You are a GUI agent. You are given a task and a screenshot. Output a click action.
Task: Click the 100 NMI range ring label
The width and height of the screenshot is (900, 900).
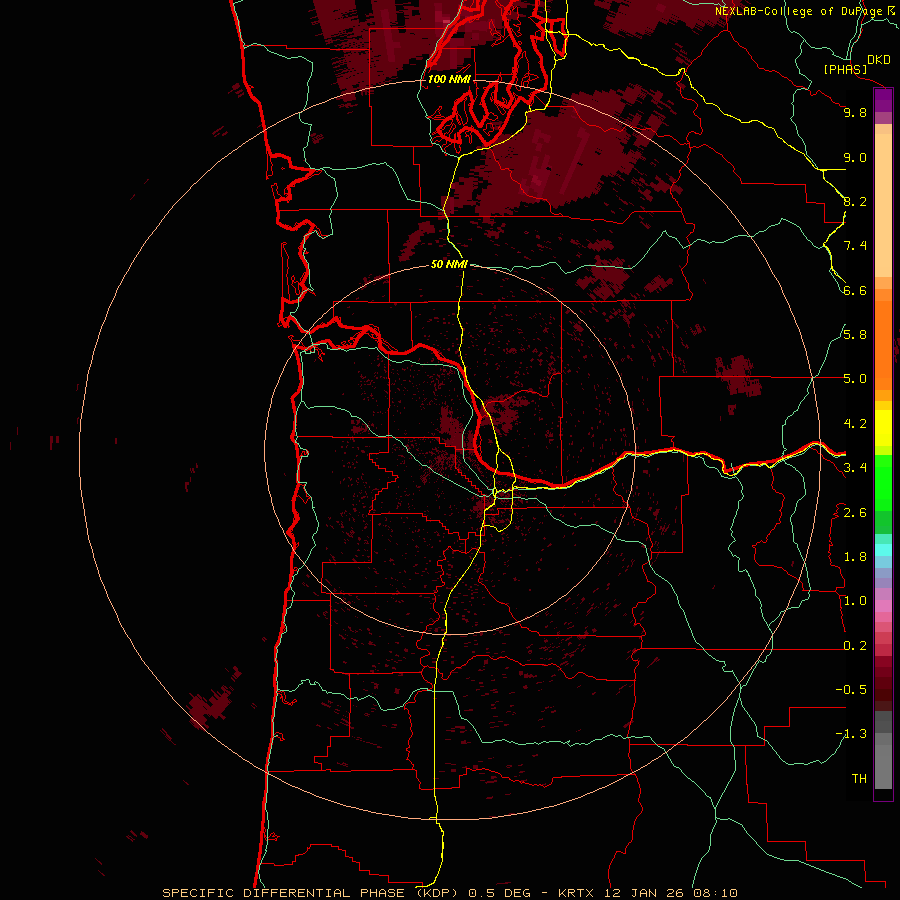(x=449, y=79)
